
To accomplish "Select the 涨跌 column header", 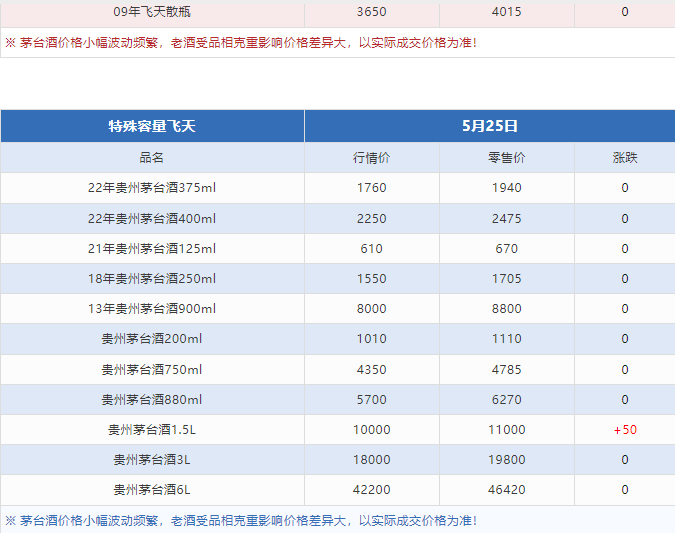I will [625, 158].
